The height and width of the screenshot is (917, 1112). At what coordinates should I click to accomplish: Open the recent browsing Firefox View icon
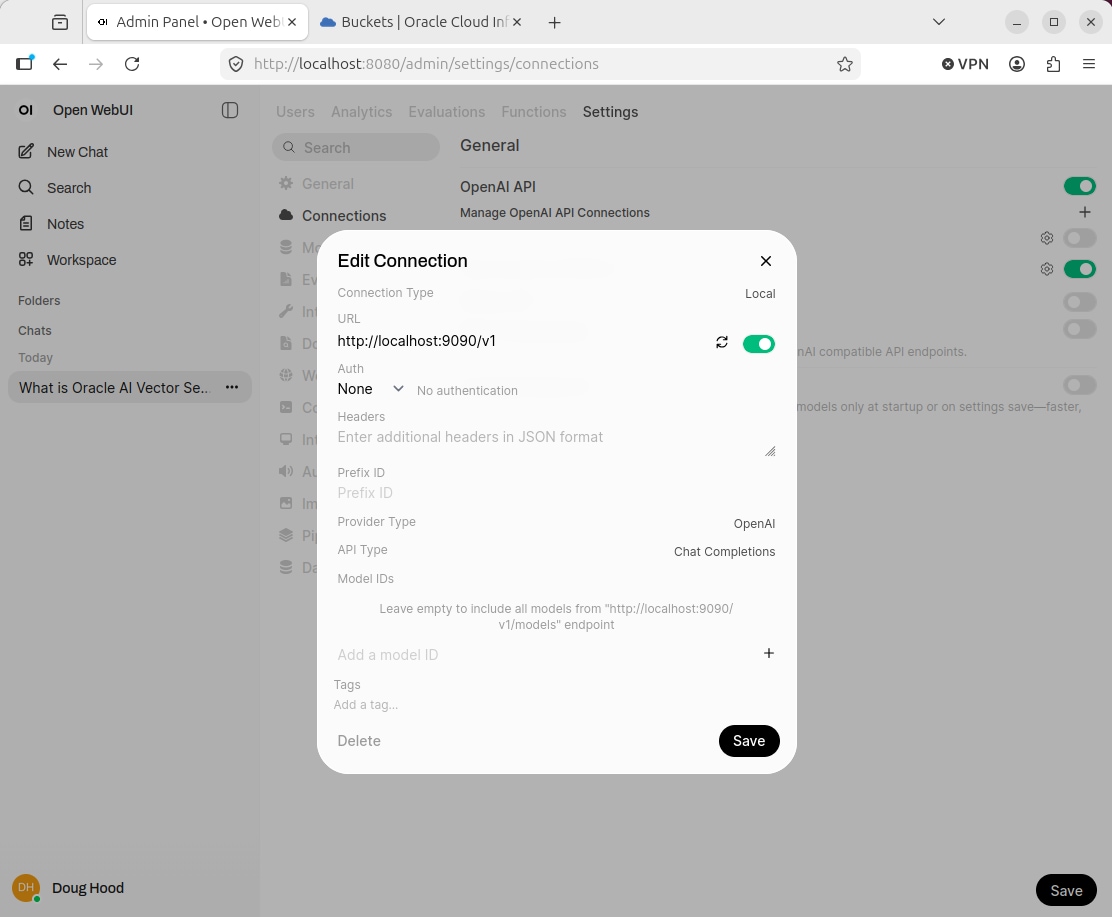point(60,23)
